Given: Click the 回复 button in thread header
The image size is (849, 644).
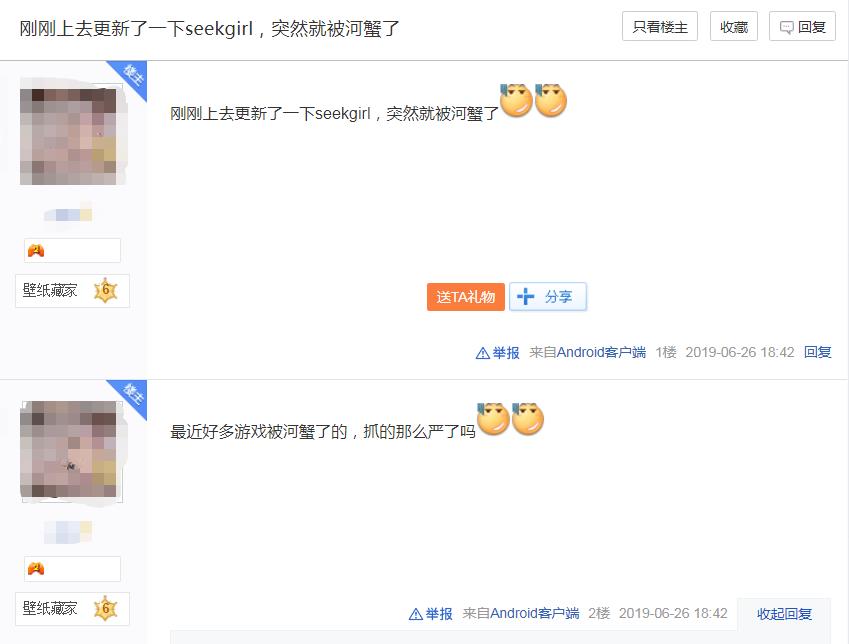Looking at the screenshot, I should click(x=802, y=27).
